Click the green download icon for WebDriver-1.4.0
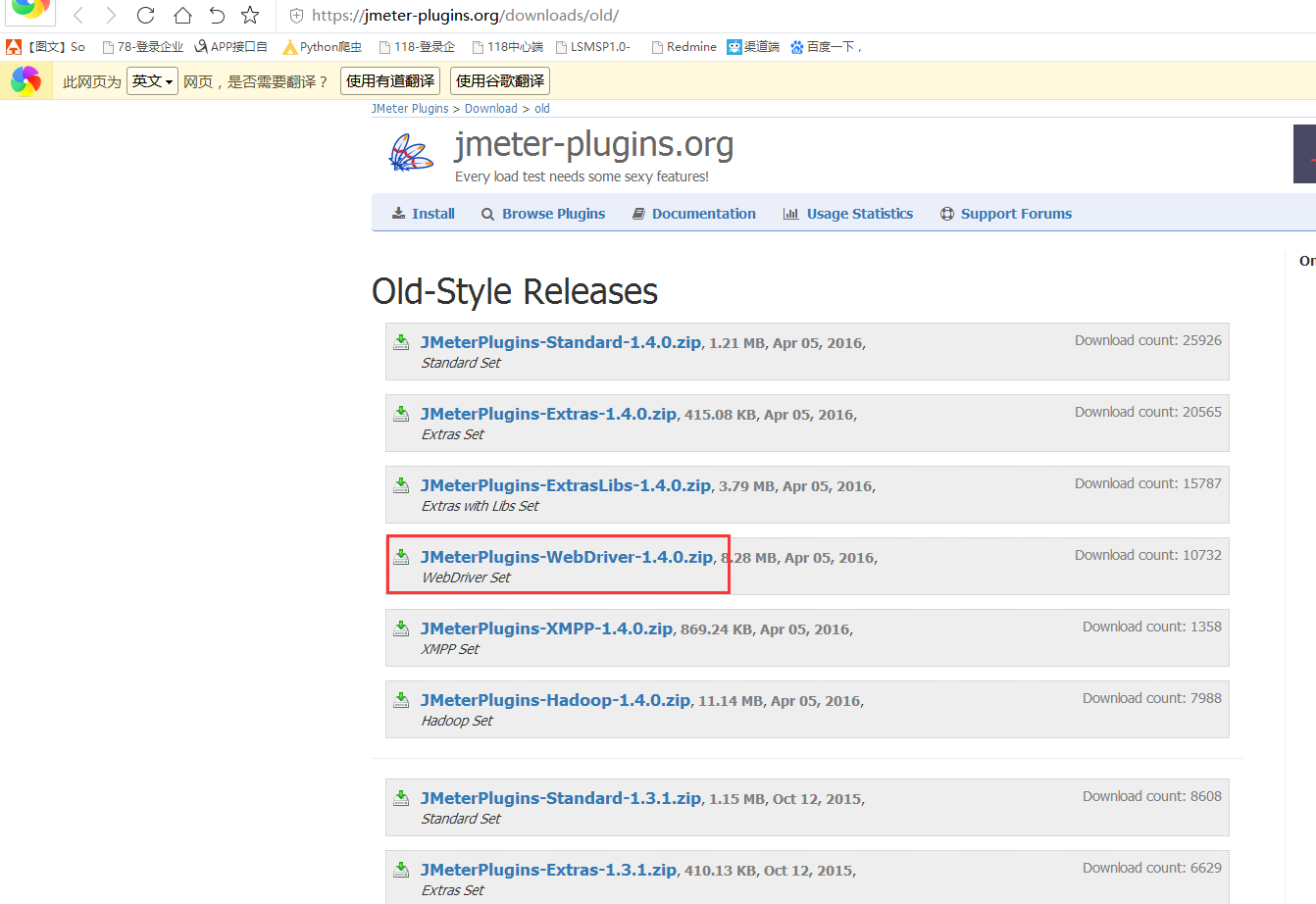This screenshot has height=904, width=1316. (401, 557)
